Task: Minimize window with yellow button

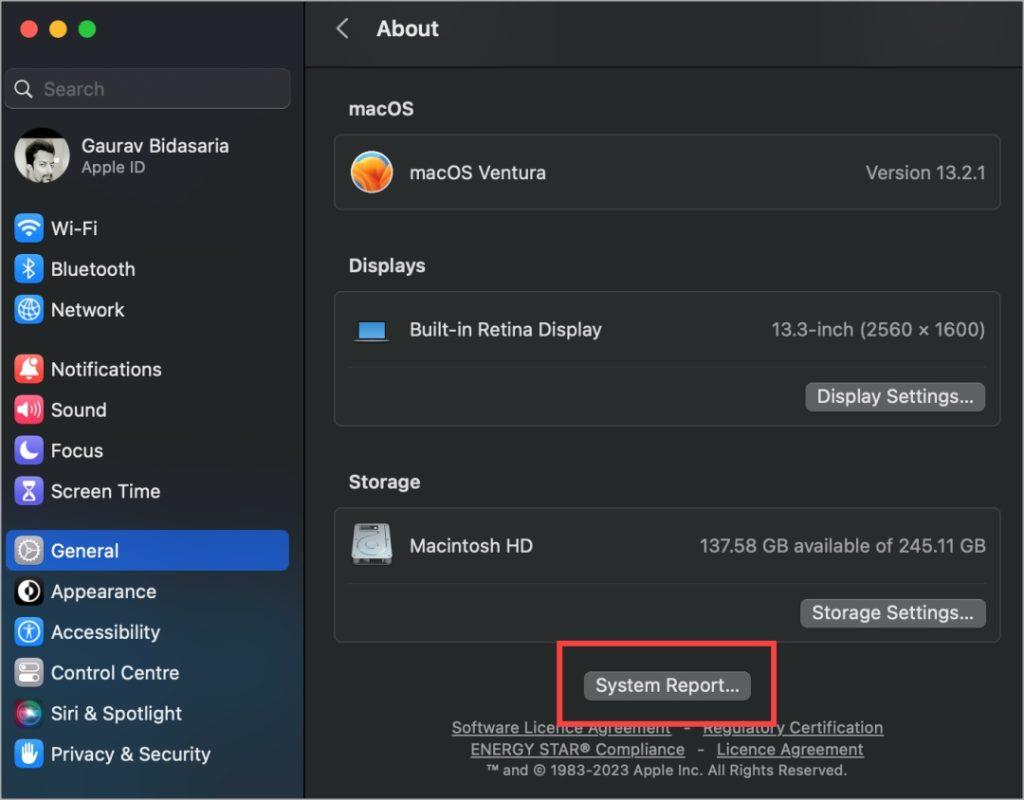Action: point(58,29)
